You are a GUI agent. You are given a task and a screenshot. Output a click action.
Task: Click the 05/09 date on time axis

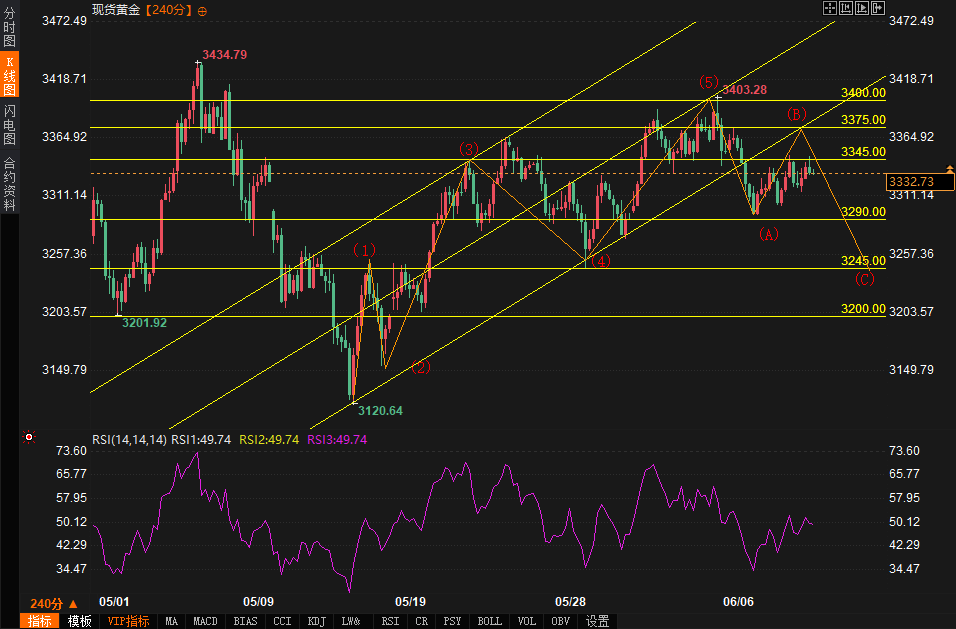pyautogui.click(x=259, y=602)
